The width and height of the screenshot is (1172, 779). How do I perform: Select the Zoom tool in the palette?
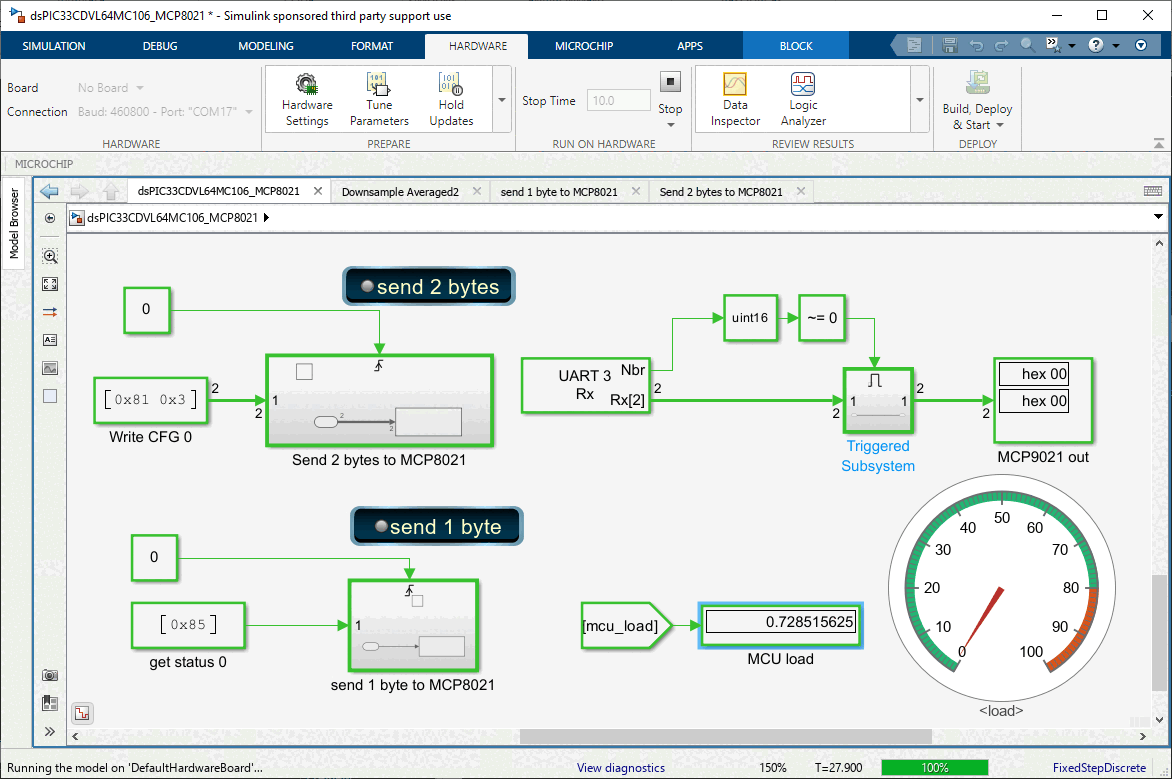[x=49, y=256]
